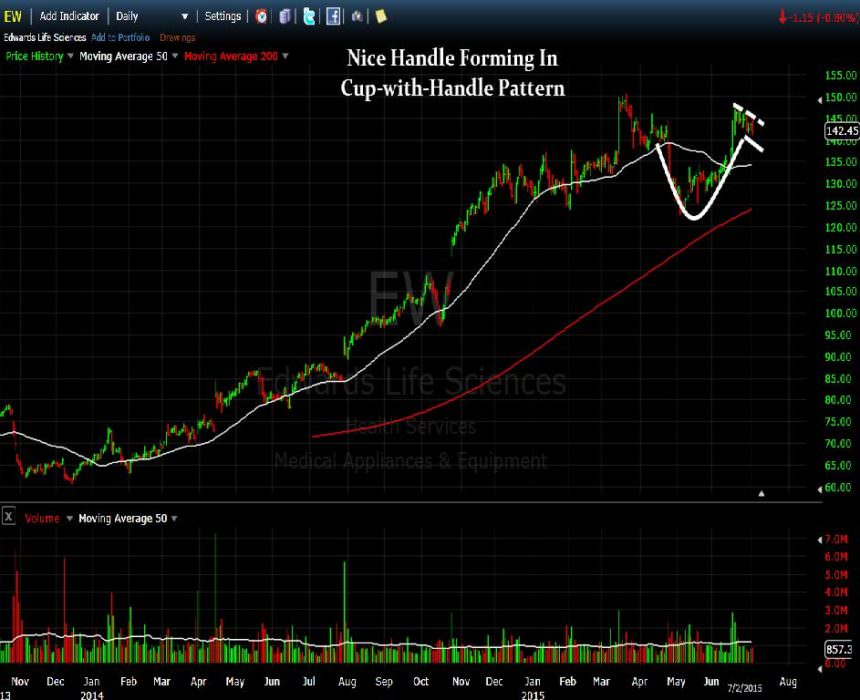Image resolution: width=860 pixels, height=700 pixels.
Task: Share chart via the Twitter icon
Action: point(309,16)
